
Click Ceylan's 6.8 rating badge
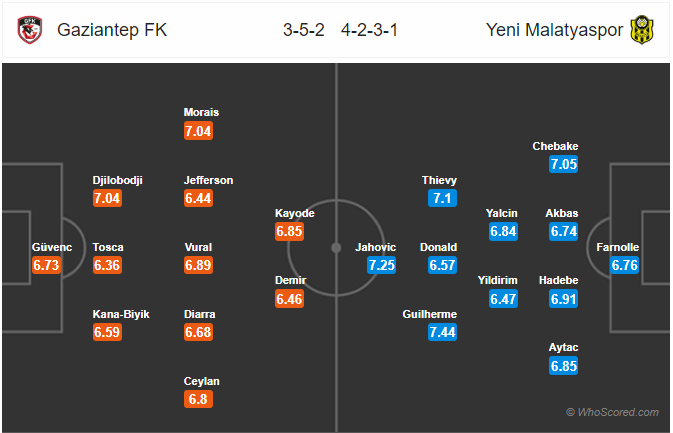198,399
